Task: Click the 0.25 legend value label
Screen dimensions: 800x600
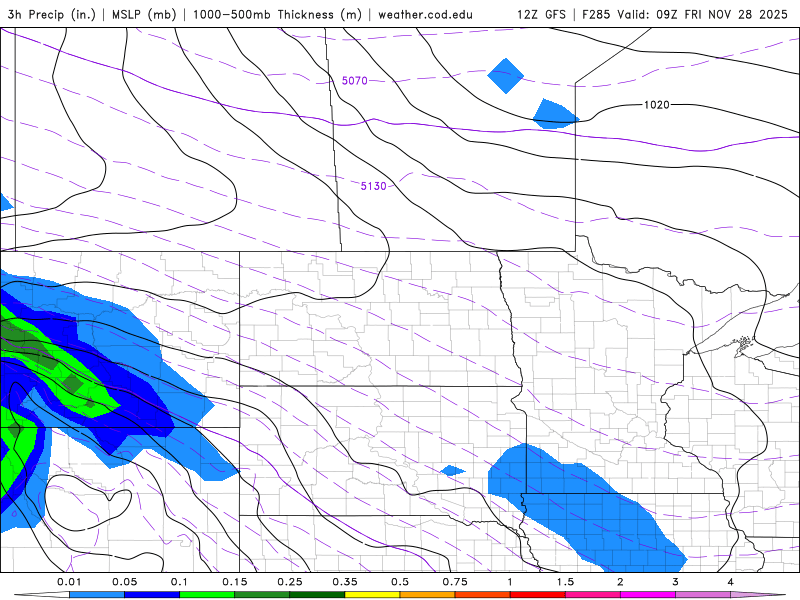Action: [x=290, y=582]
